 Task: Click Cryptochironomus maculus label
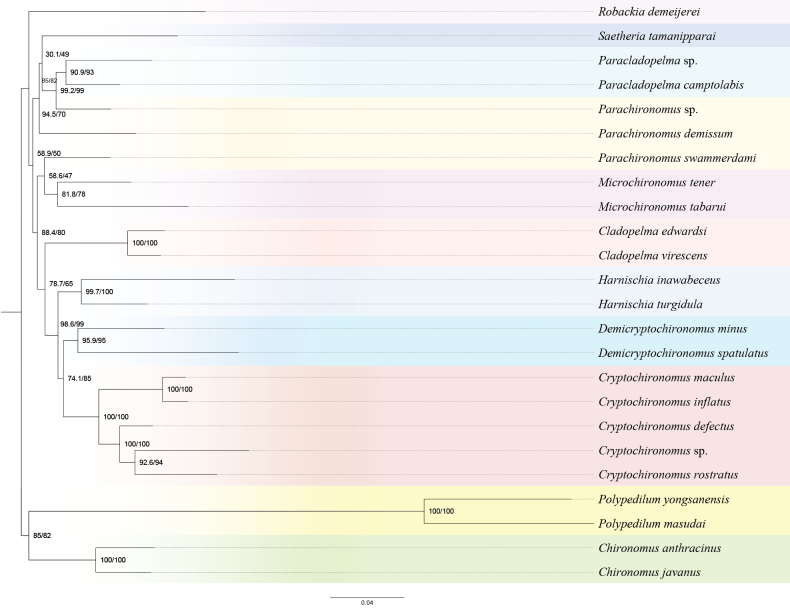[667, 378]
